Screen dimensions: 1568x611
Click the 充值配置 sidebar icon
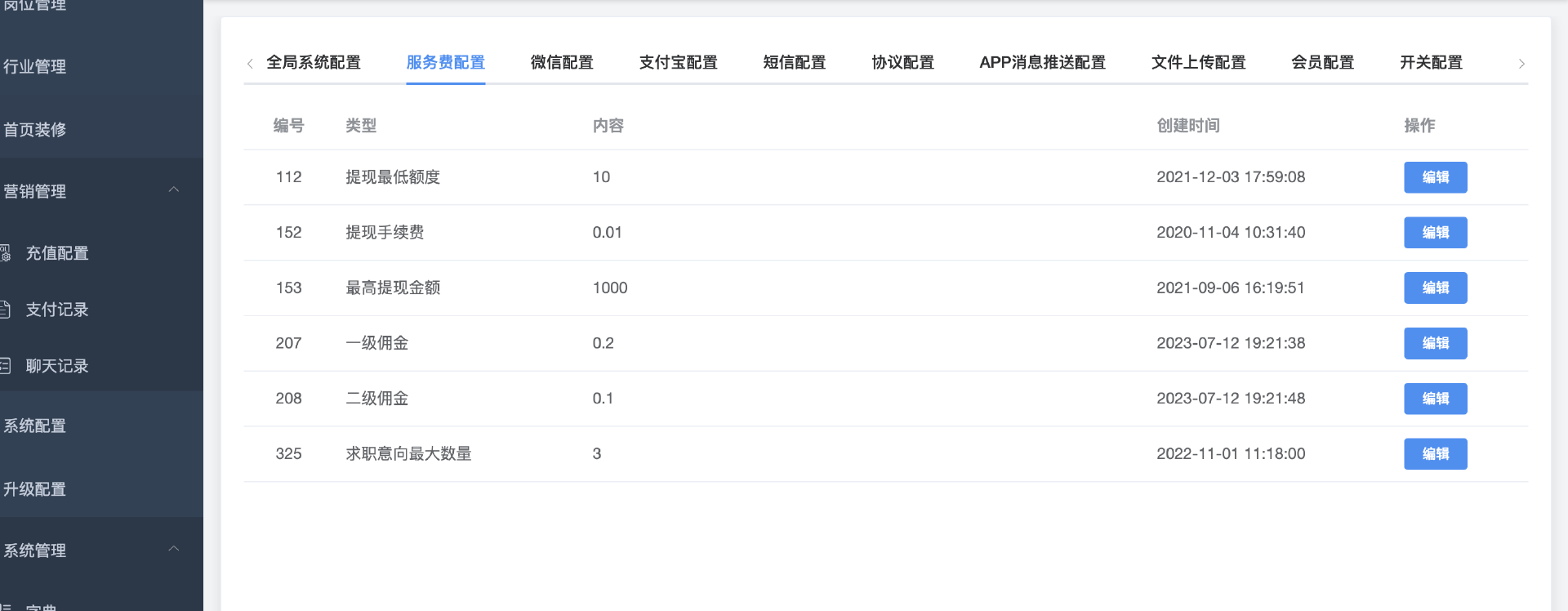[x=6, y=253]
